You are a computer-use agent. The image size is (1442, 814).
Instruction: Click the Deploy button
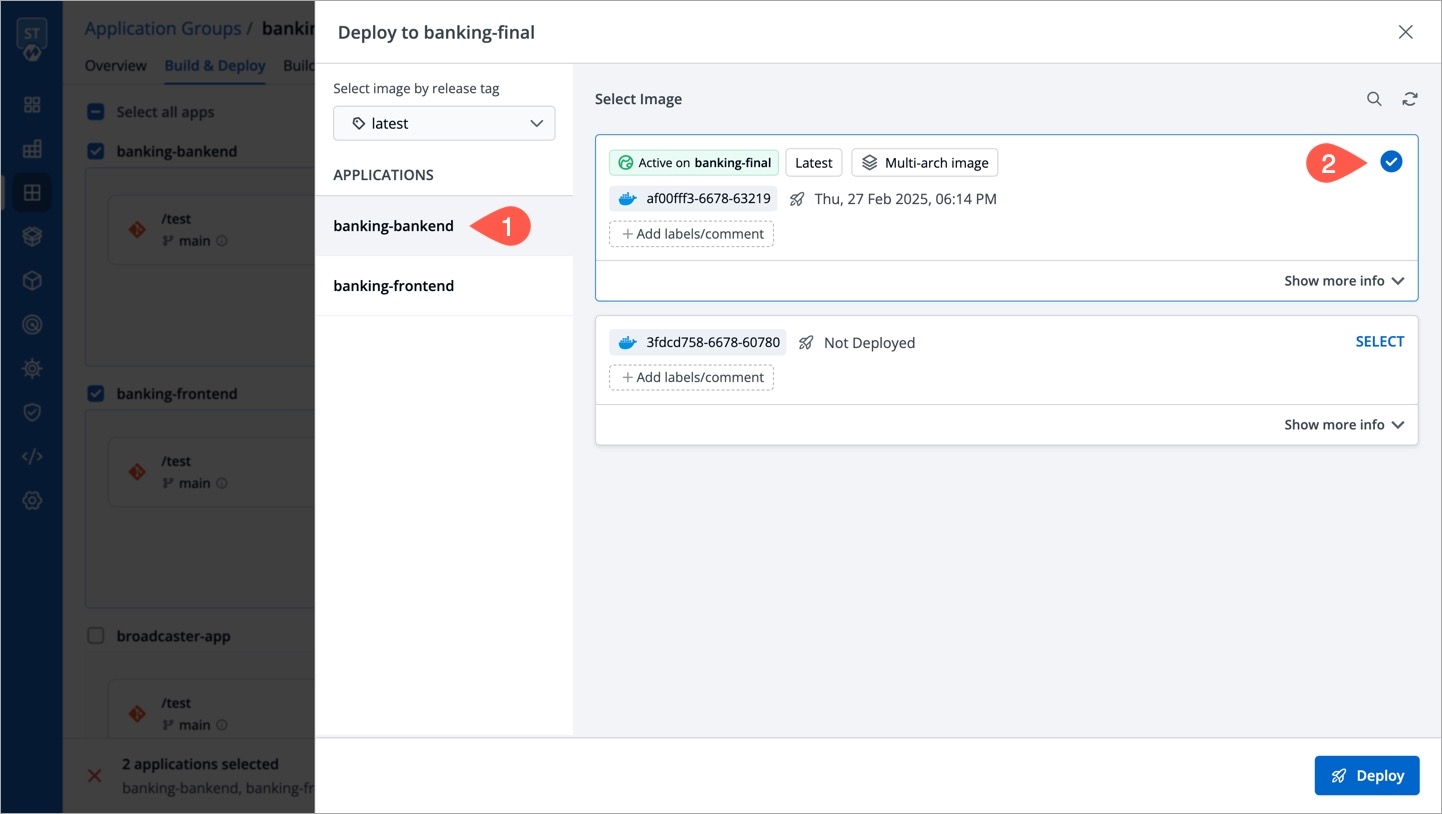click(1366, 775)
